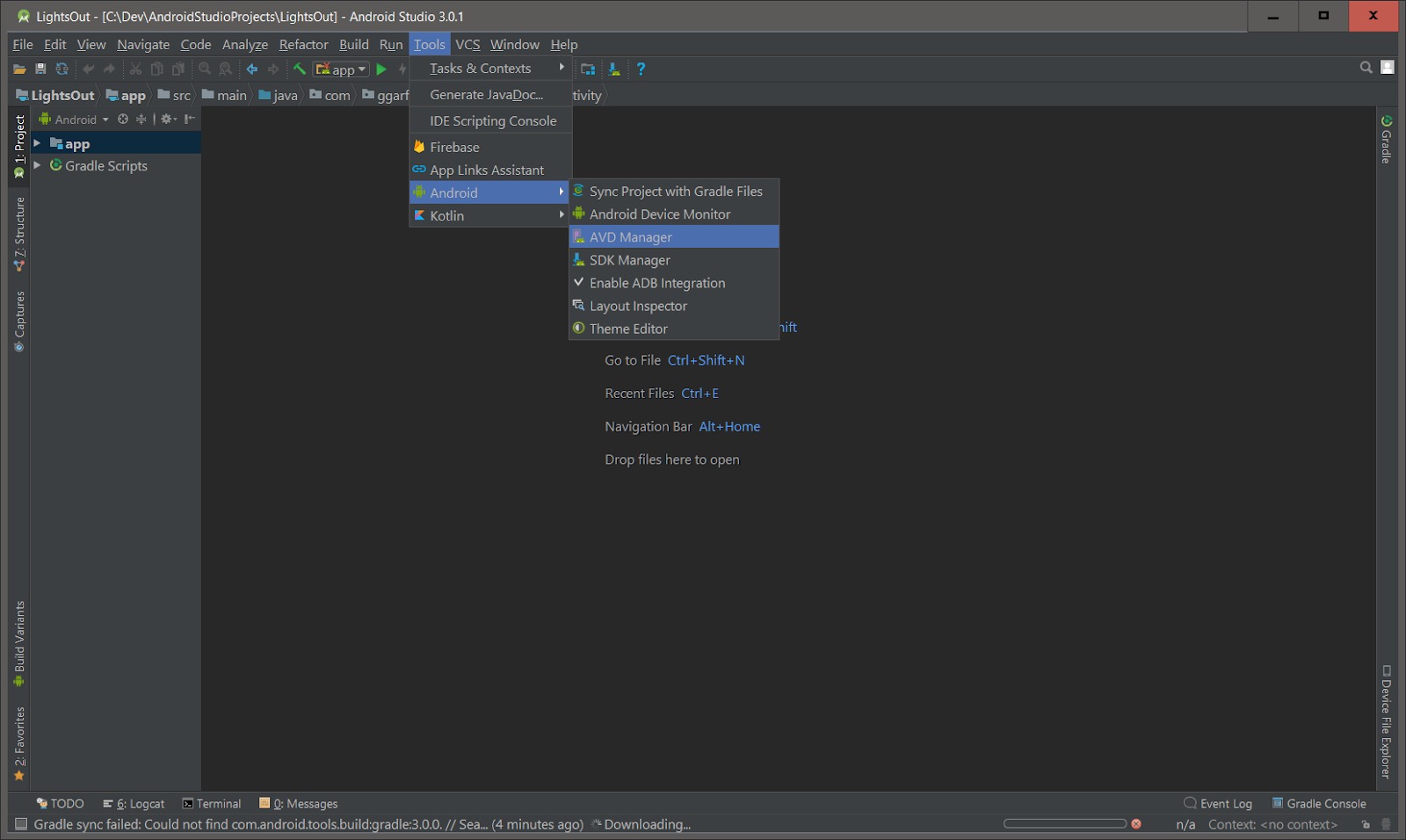Click the user avatar icon at top right

point(1388,68)
